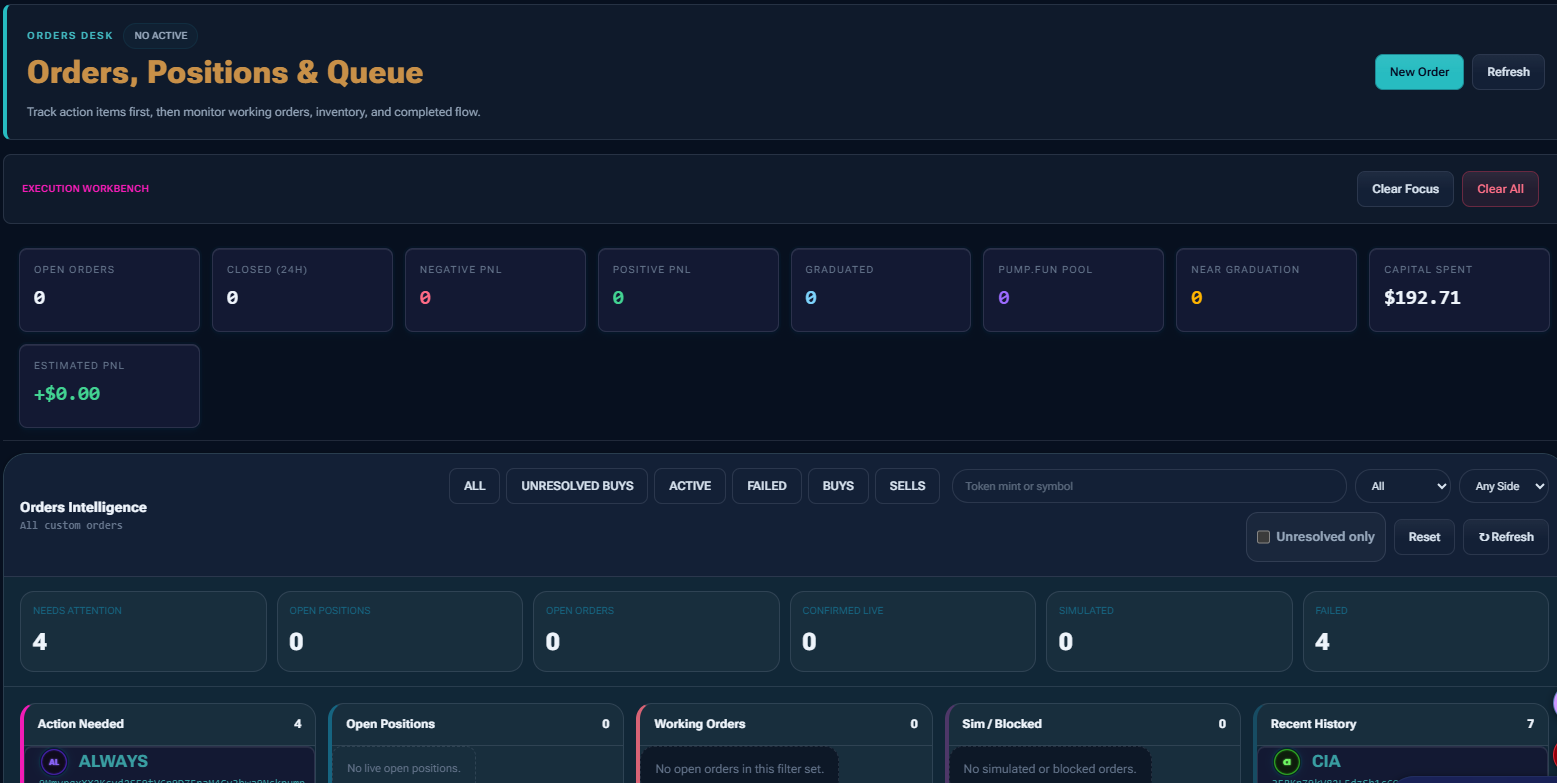Open the Open Positions summary card
Screen dimensions: 1557x783
point(400,631)
